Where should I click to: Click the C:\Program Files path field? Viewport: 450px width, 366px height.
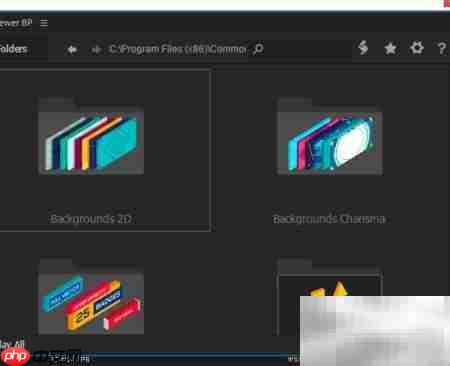178,49
